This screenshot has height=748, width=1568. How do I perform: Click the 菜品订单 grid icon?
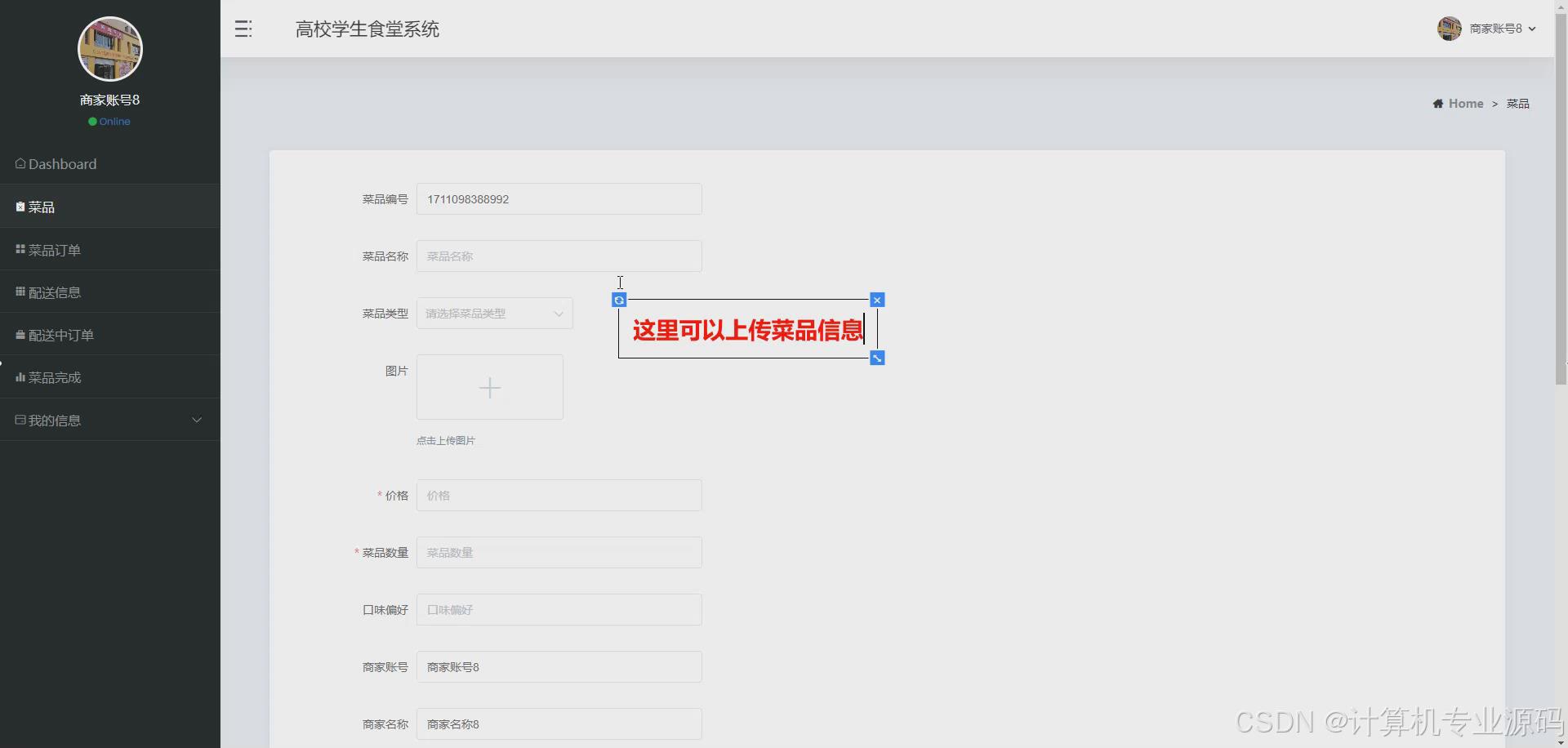(20, 249)
